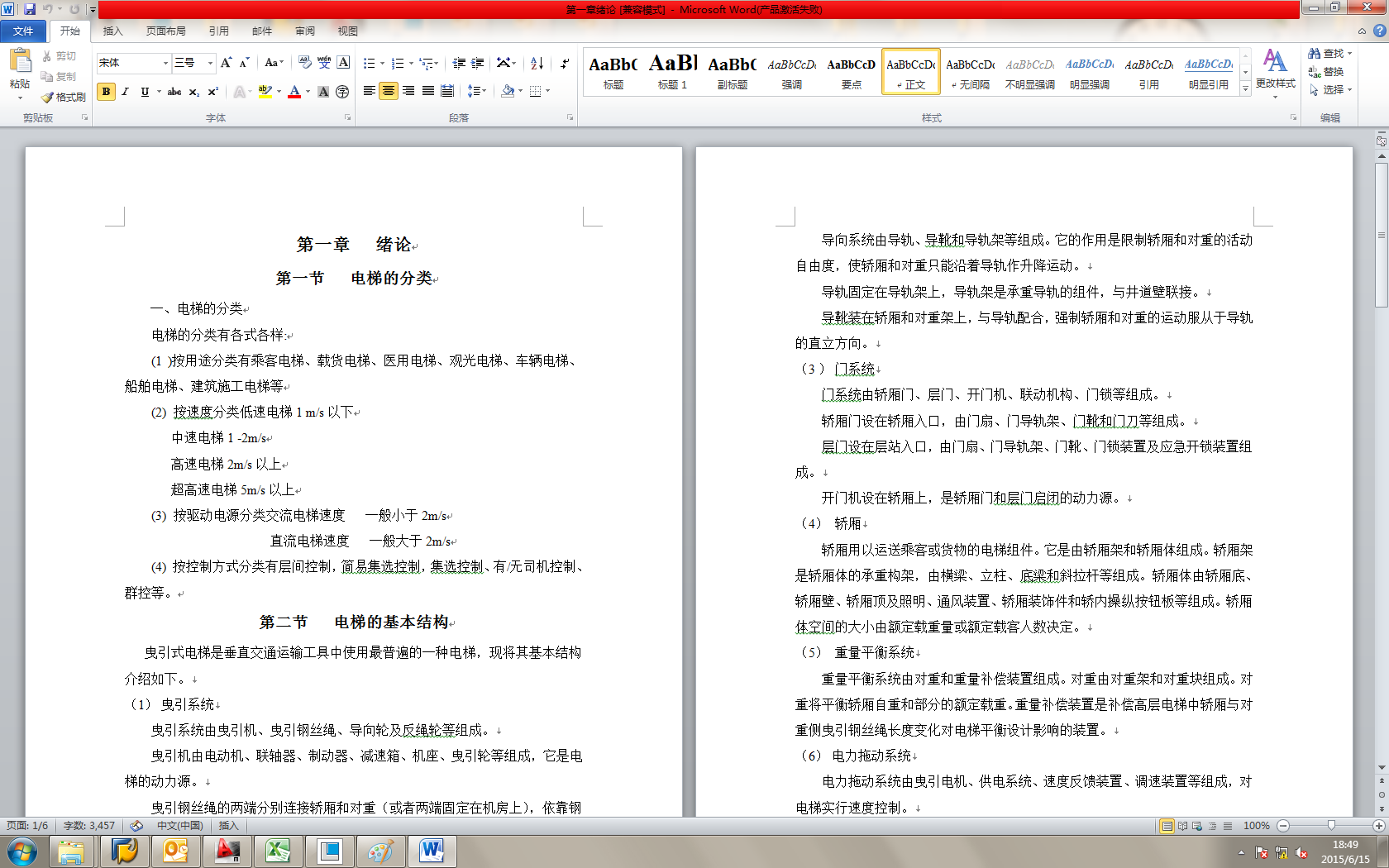Toggle Italic formatting
Screen dimensions: 1389x868
pos(125,92)
